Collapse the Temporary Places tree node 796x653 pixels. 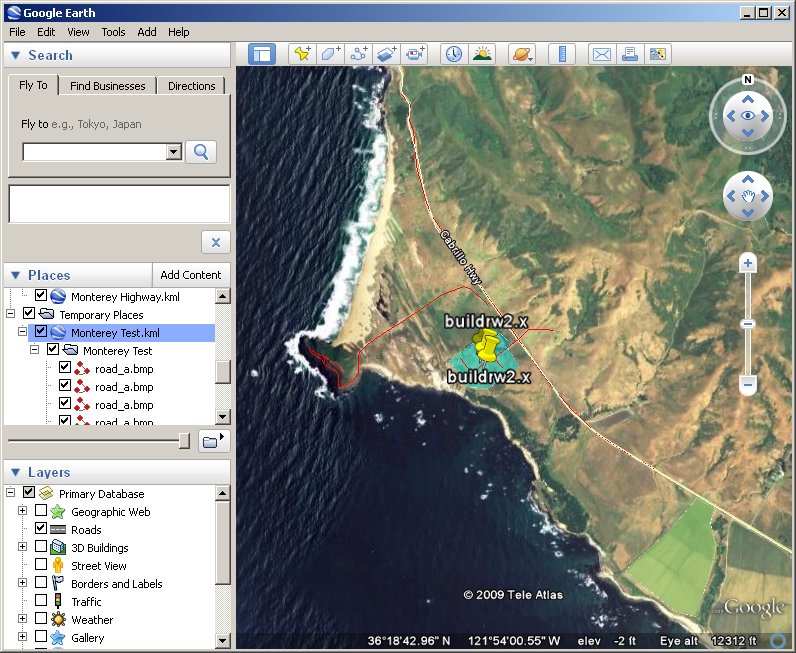11,313
